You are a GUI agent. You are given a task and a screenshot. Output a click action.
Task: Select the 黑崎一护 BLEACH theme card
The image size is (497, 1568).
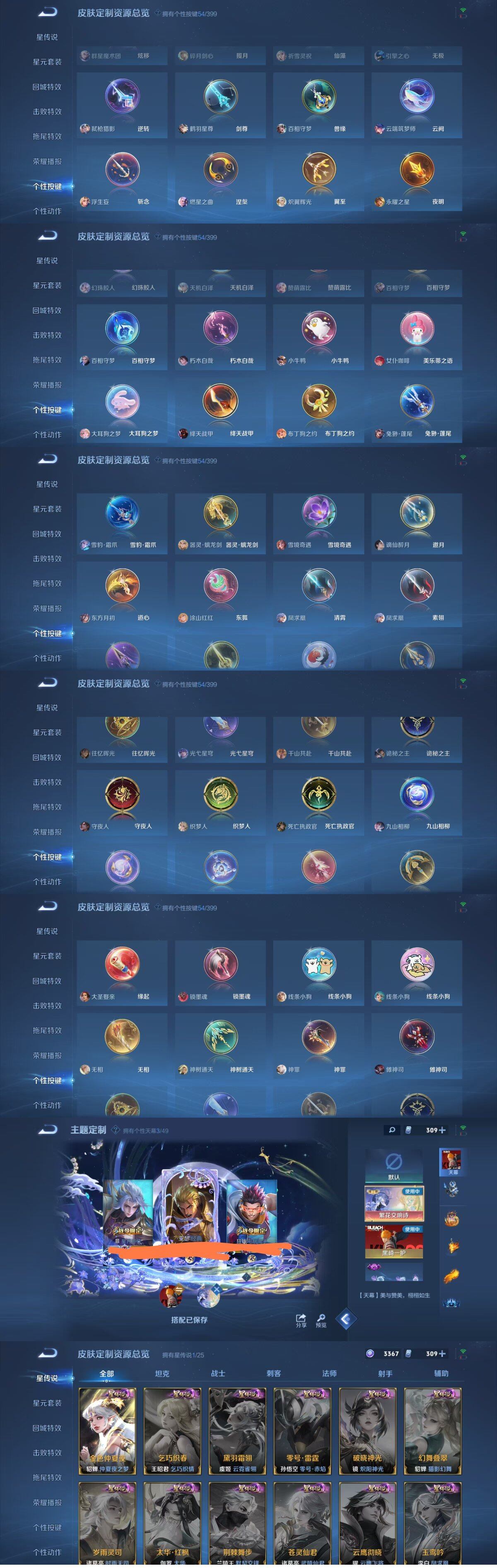(394, 1242)
